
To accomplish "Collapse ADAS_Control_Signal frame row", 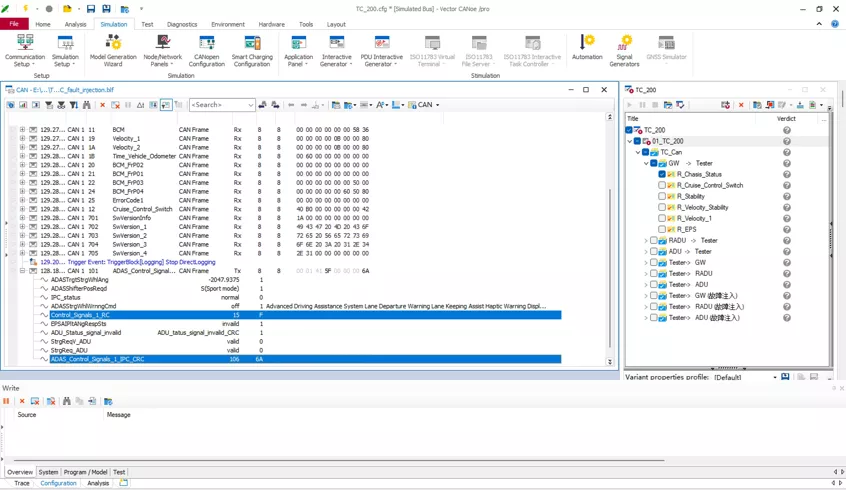I will pyautogui.click(x=22, y=271).
